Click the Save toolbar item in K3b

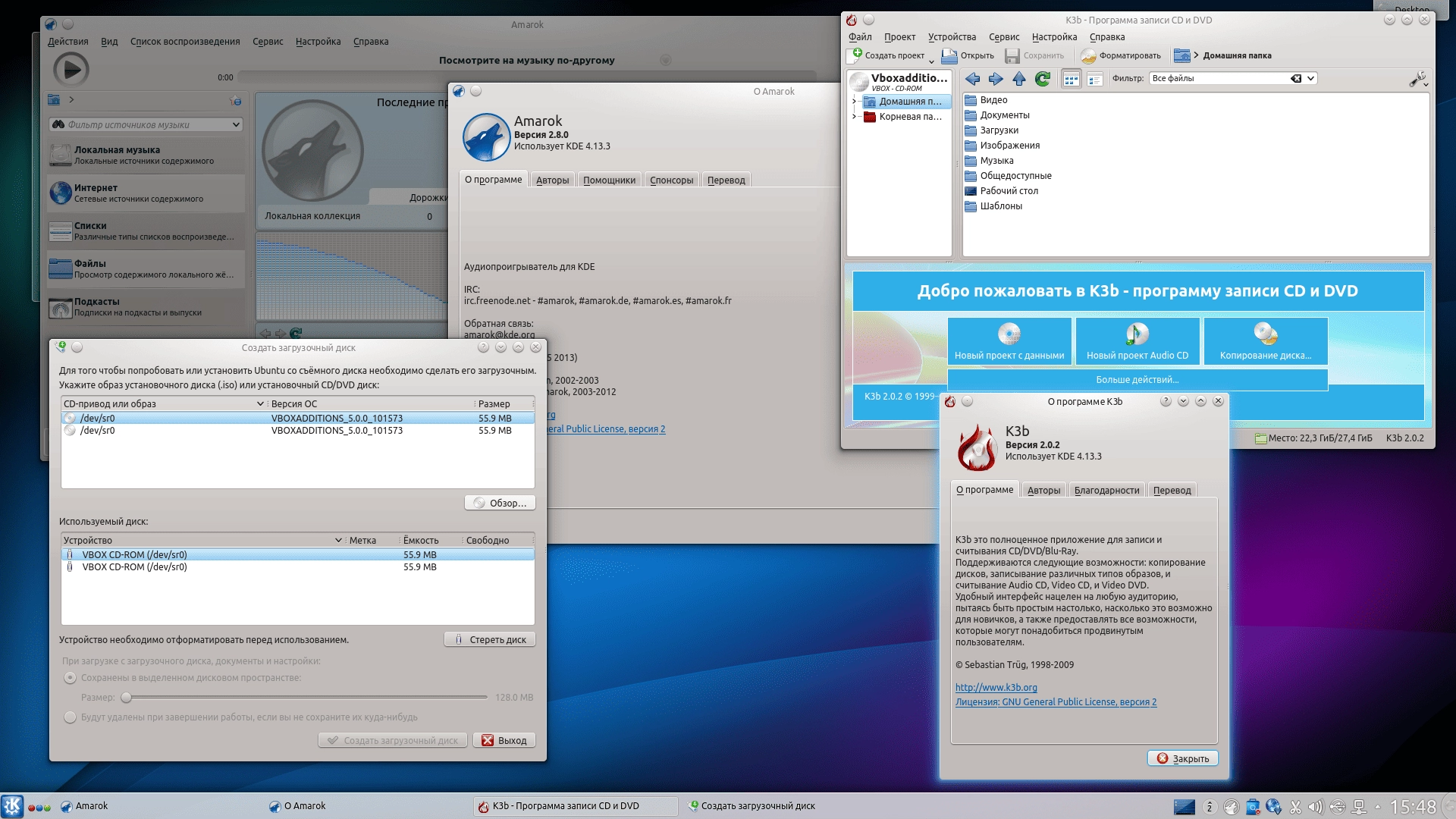click(1034, 55)
